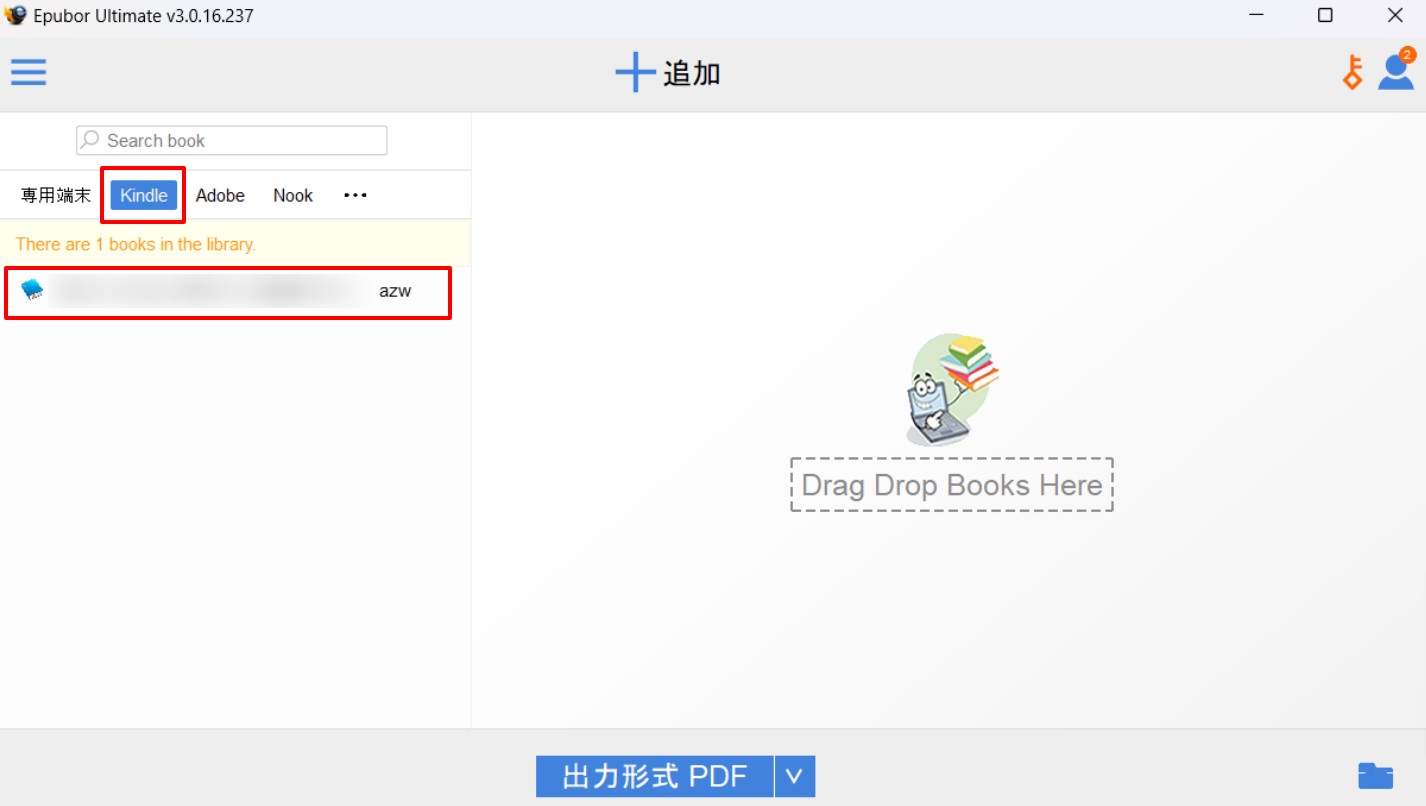Image resolution: width=1426 pixels, height=806 pixels.
Task: Focus the Search book field
Action: tap(232, 141)
